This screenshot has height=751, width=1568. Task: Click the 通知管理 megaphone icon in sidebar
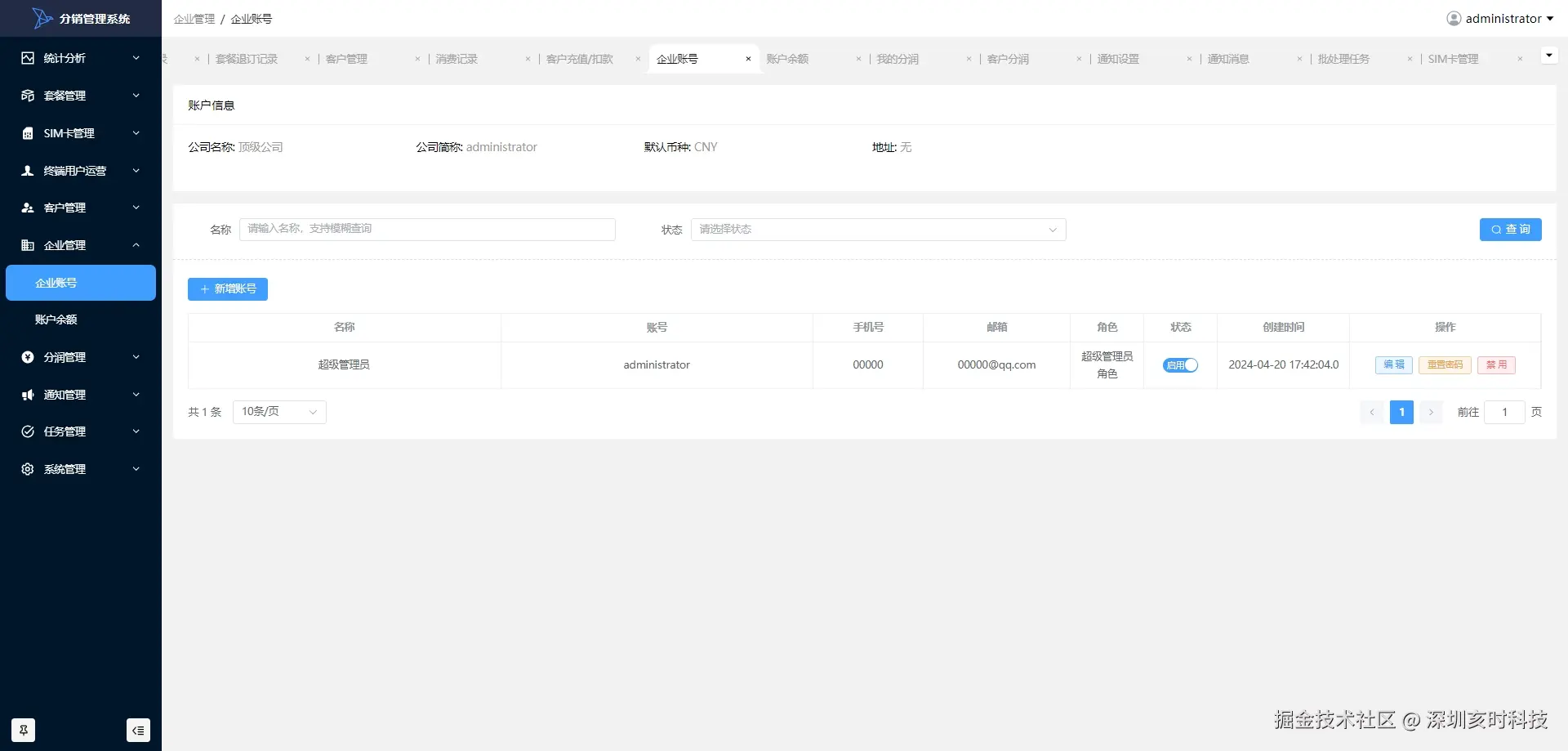click(x=28, y=395)
